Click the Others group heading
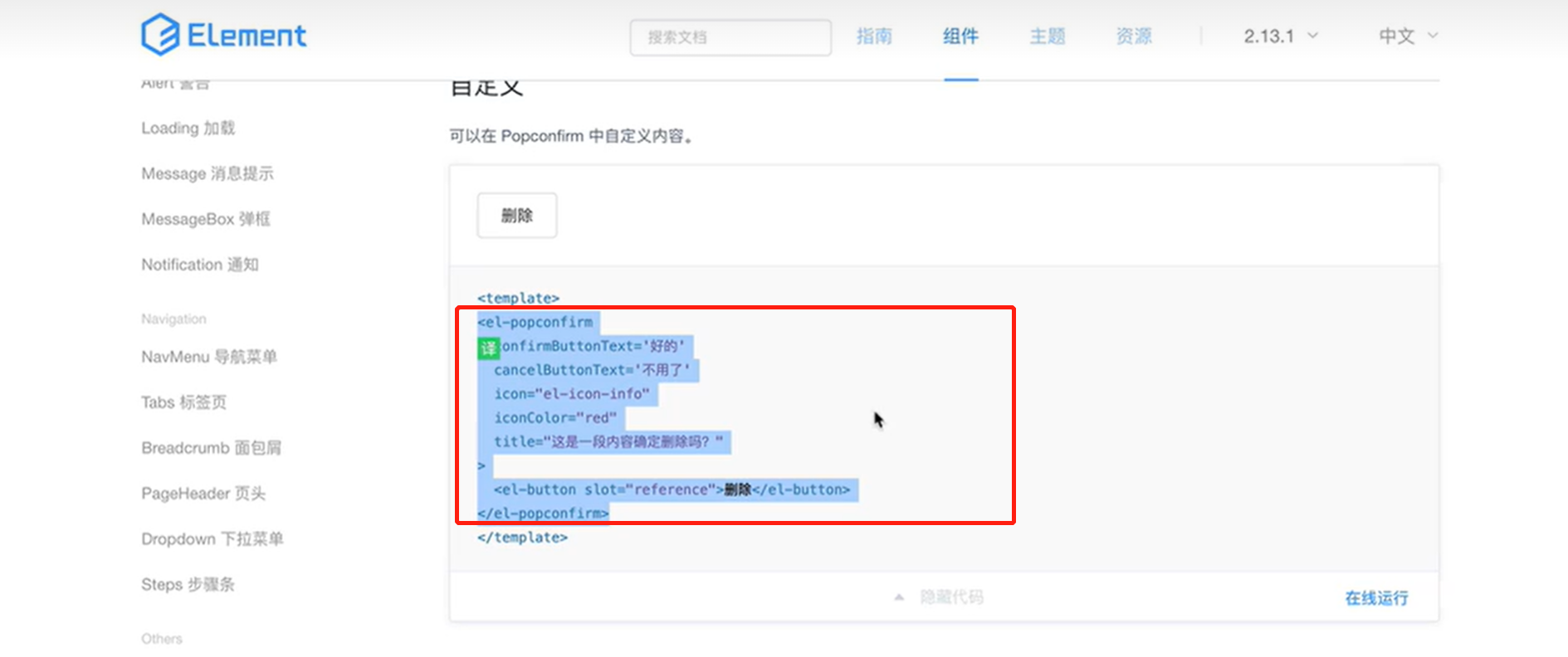 (162, 639)
